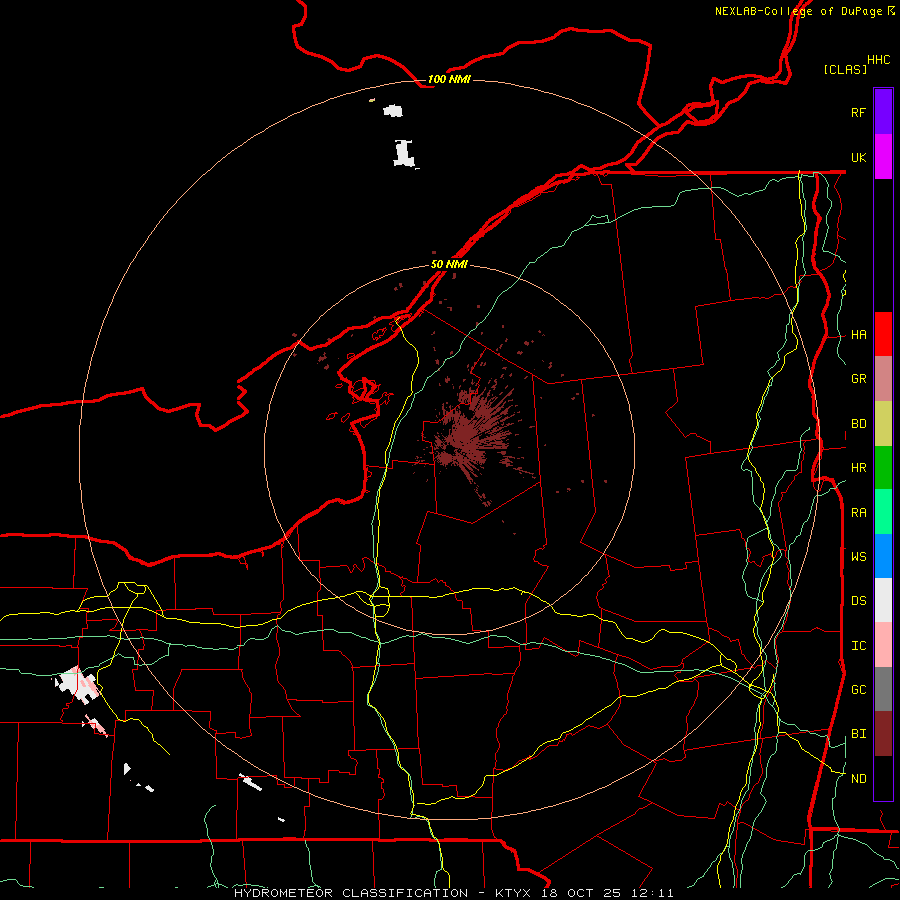Click the HA red legend swatch
Image resolution: width=900 pixels, height=900 pixels.
point(883,334)
